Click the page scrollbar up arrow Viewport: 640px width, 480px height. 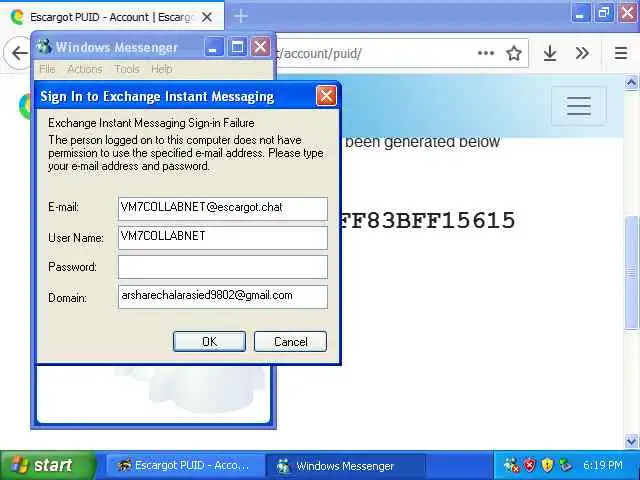pos(631,83)
